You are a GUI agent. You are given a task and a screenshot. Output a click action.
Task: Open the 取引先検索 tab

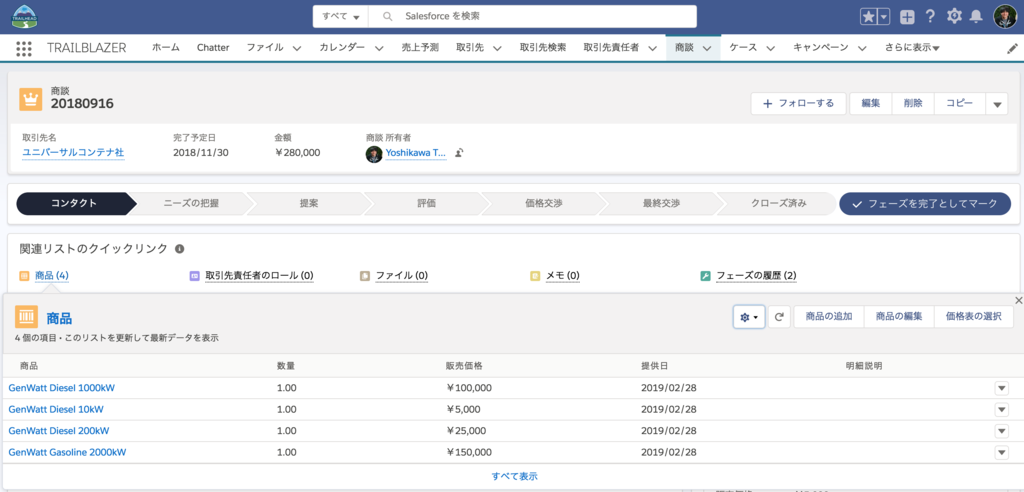click(543, 48)
